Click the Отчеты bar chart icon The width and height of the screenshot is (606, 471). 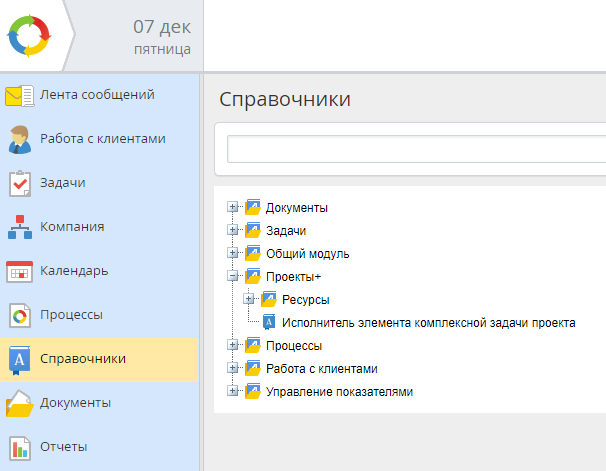point(20,447)
